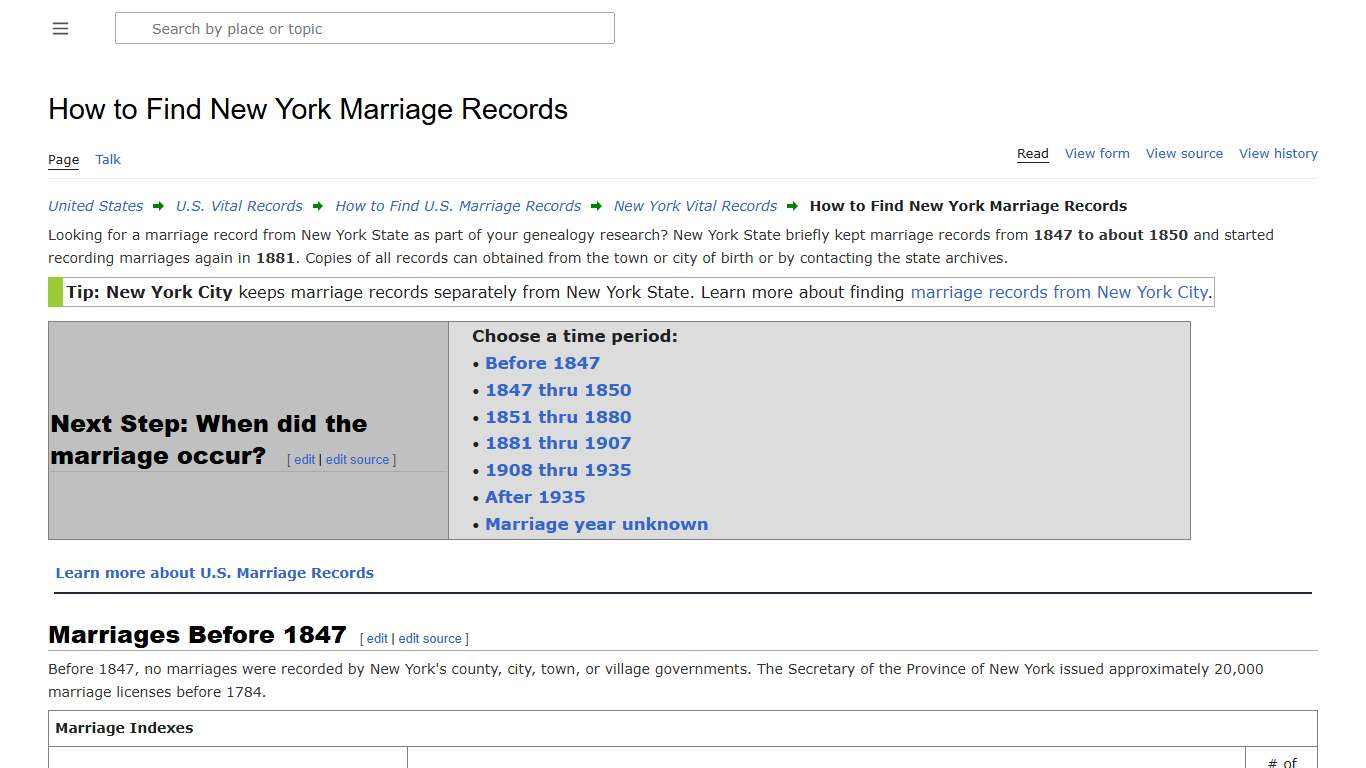Switch to View form mode
This screenshot has width=1366, height=768.
tap(1097, 153)
